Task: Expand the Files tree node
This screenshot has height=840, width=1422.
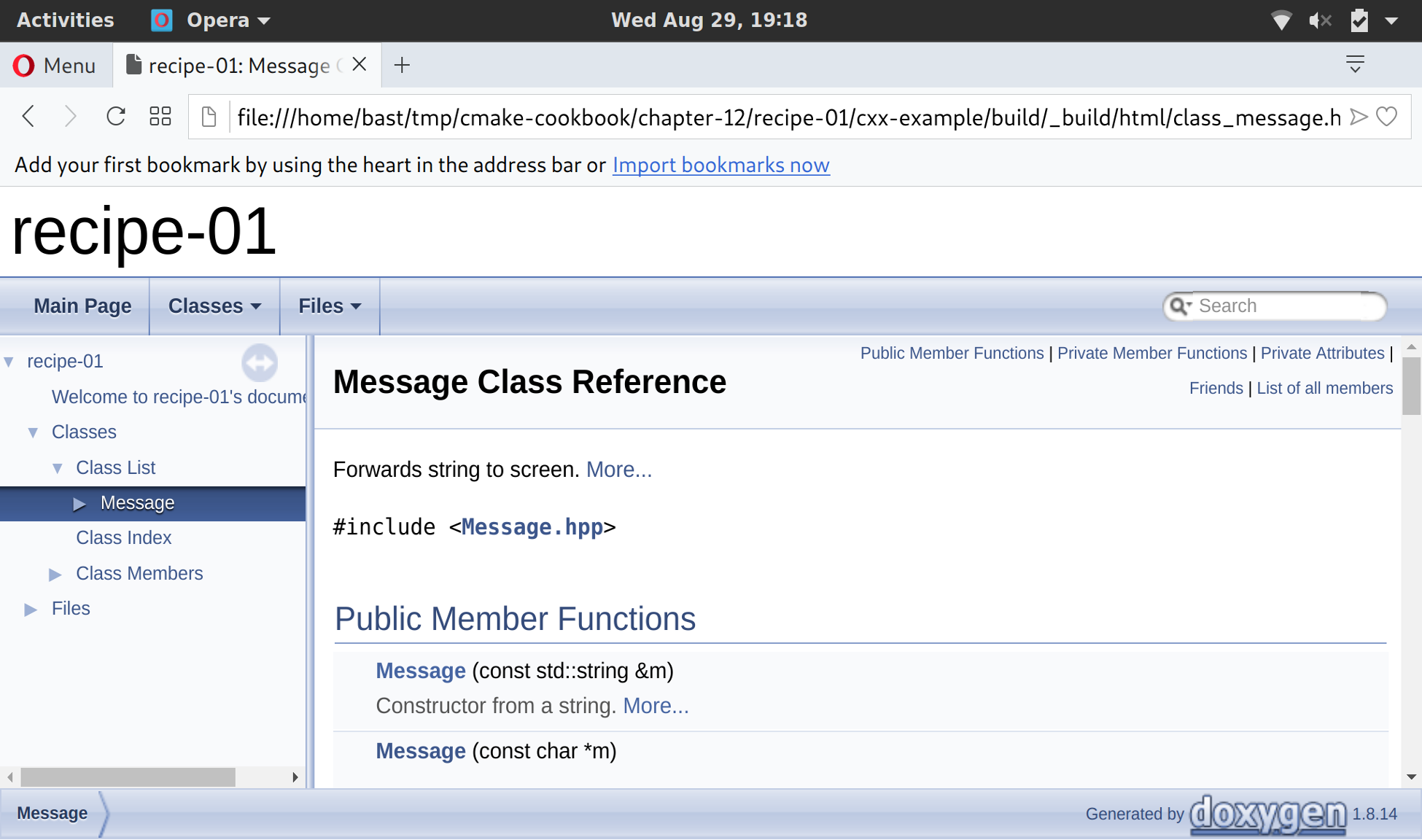Action: [30, 610]
